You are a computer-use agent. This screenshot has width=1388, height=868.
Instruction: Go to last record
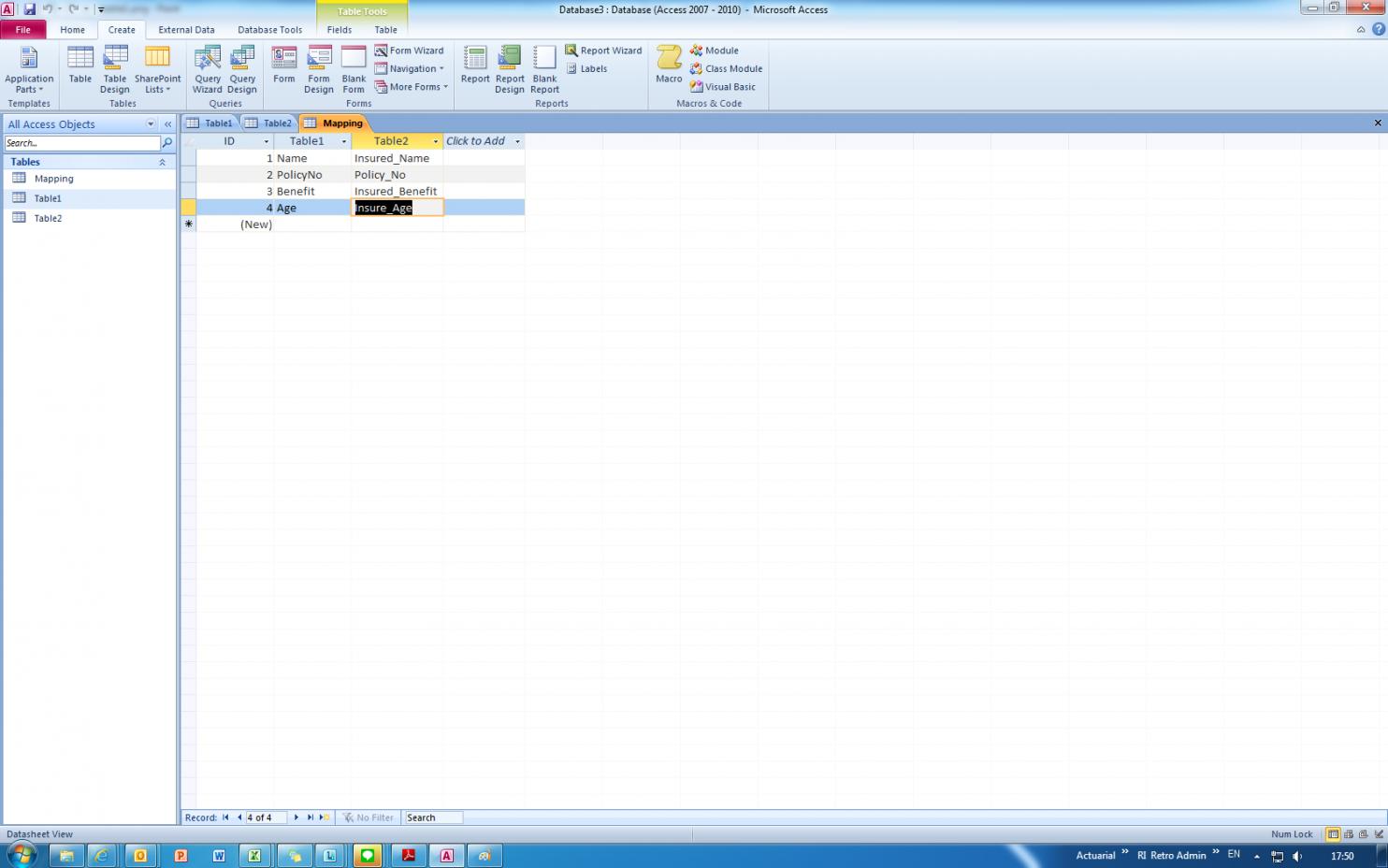(311, 817)
